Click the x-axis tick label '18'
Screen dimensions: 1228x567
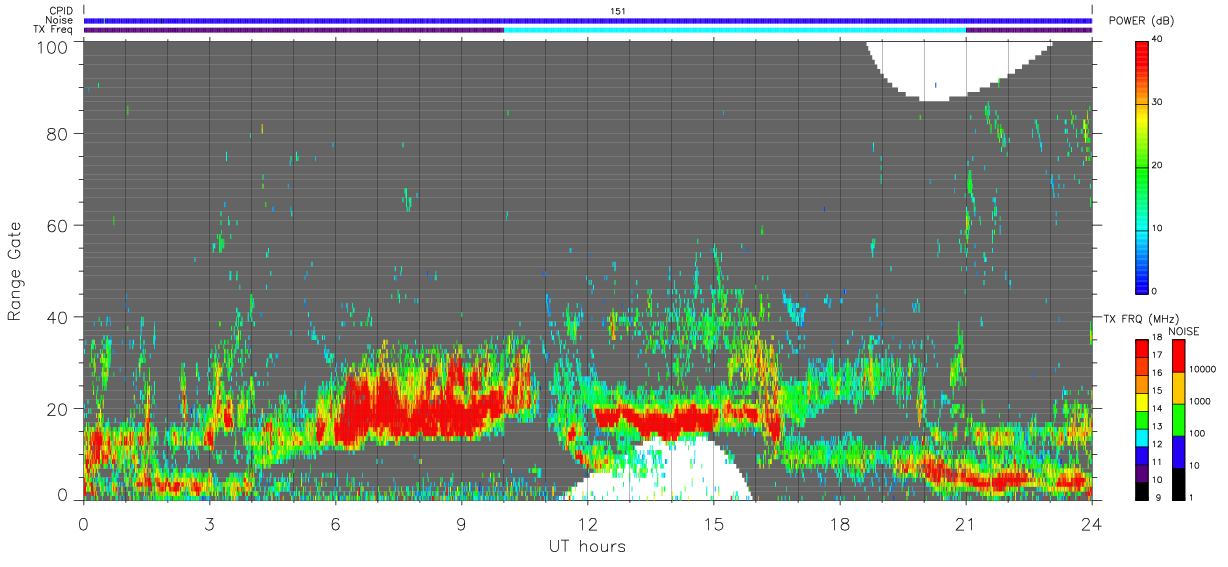pos(839,523)
